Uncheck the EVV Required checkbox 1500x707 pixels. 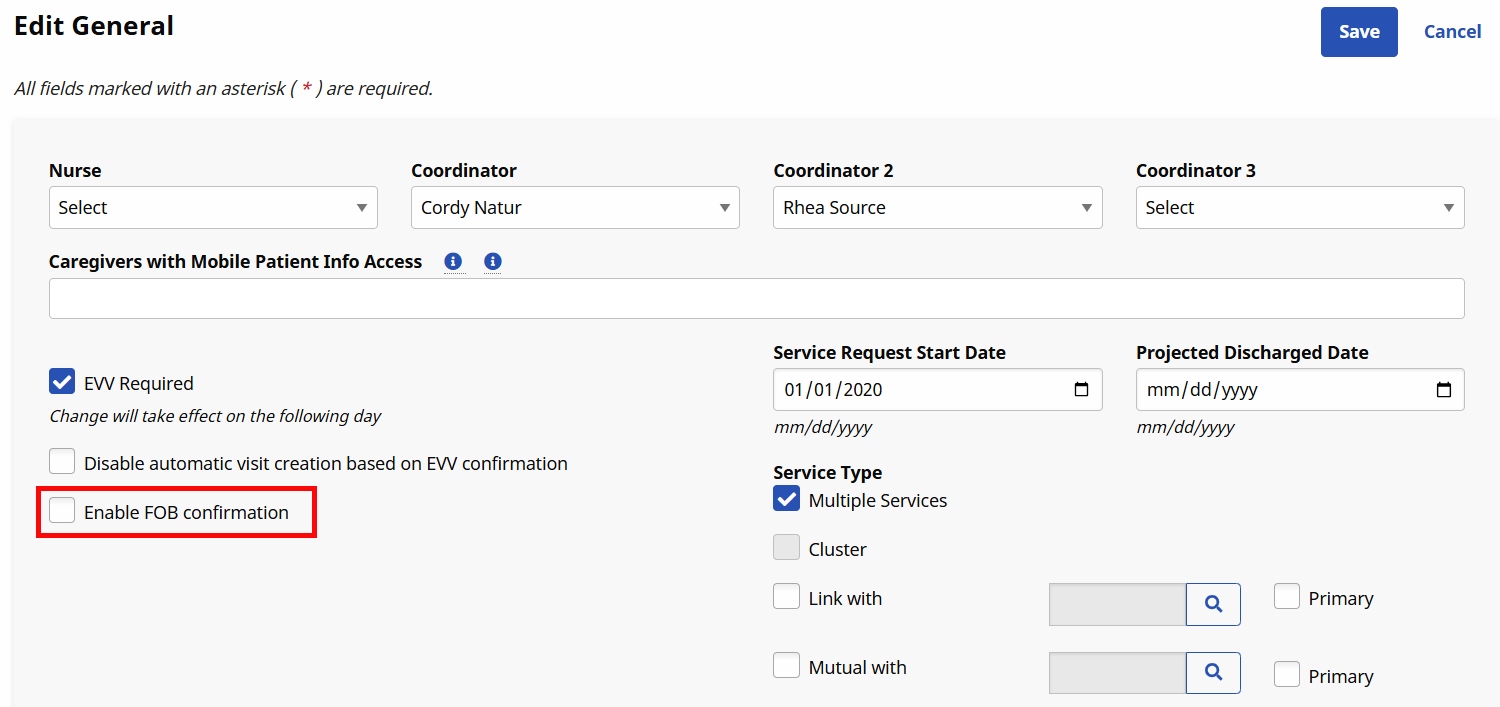(x=62, y=381)
